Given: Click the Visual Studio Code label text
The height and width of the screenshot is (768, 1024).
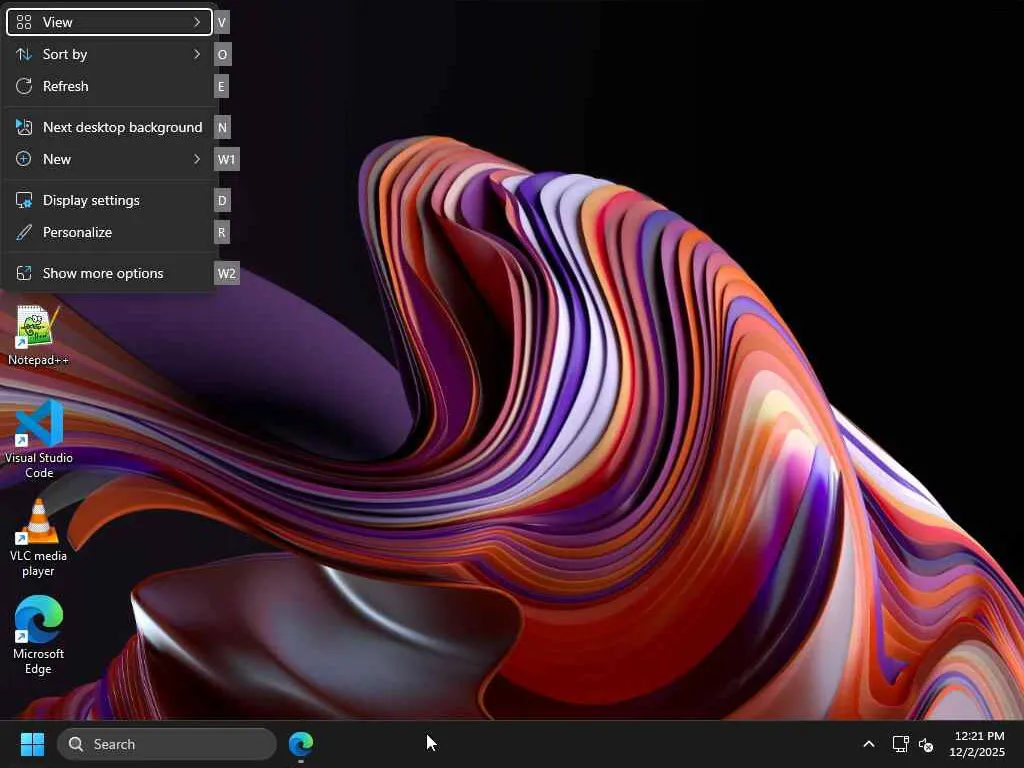Looking at the screenshot, I should point(39,465).
